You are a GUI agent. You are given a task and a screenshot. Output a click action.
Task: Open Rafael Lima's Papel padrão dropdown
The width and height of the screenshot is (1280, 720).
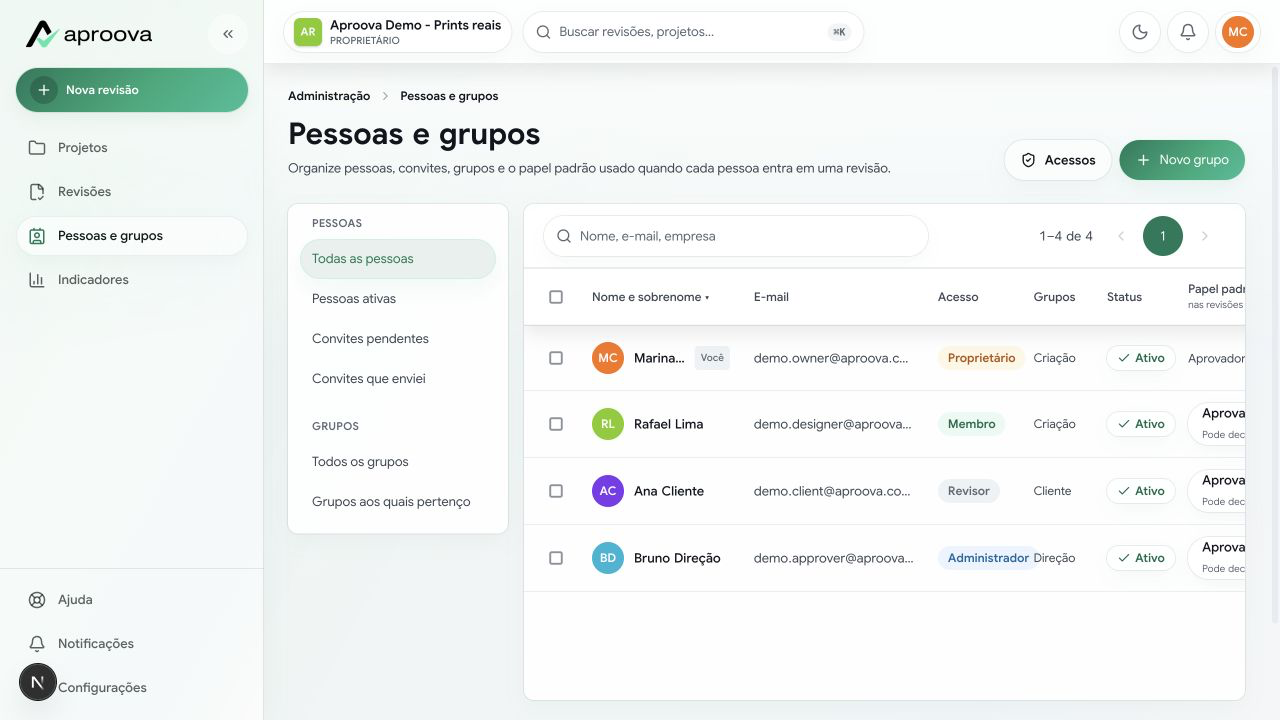click(x=1216, y=424)
